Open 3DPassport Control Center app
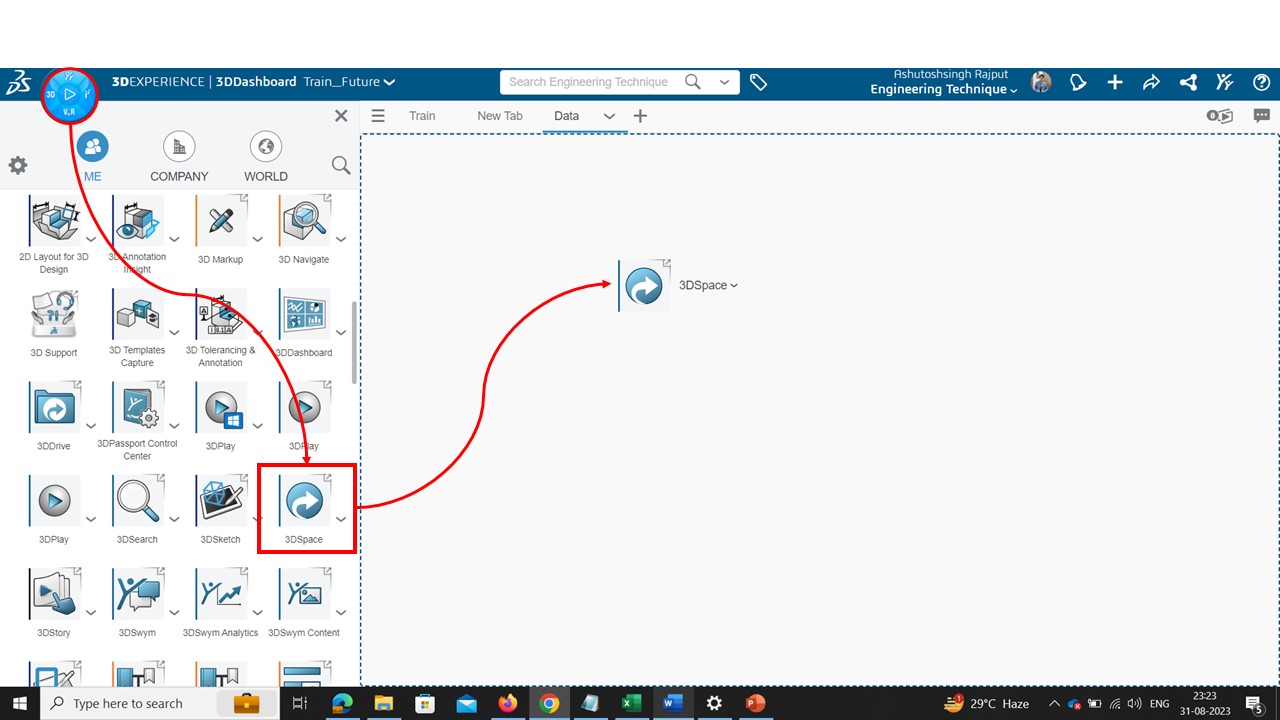The width and height of the screenshot is (1280, 720). (x=138, y=408)
